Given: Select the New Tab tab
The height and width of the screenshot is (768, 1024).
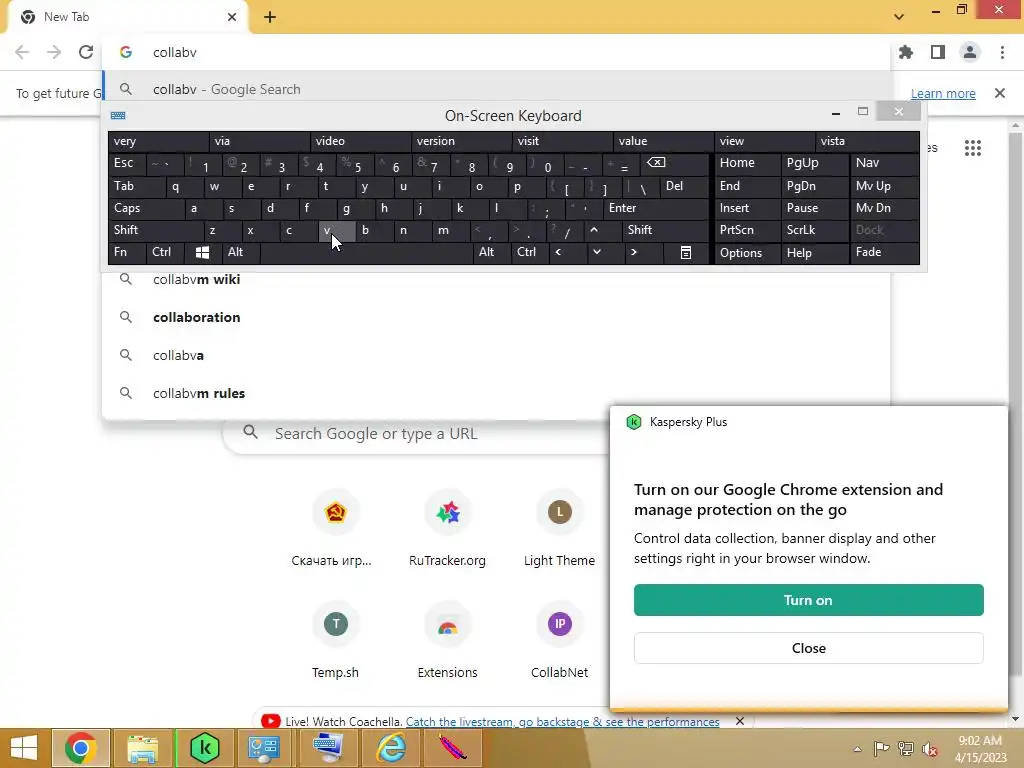Looking at the screenshot, I should click(x=129, y=17).
